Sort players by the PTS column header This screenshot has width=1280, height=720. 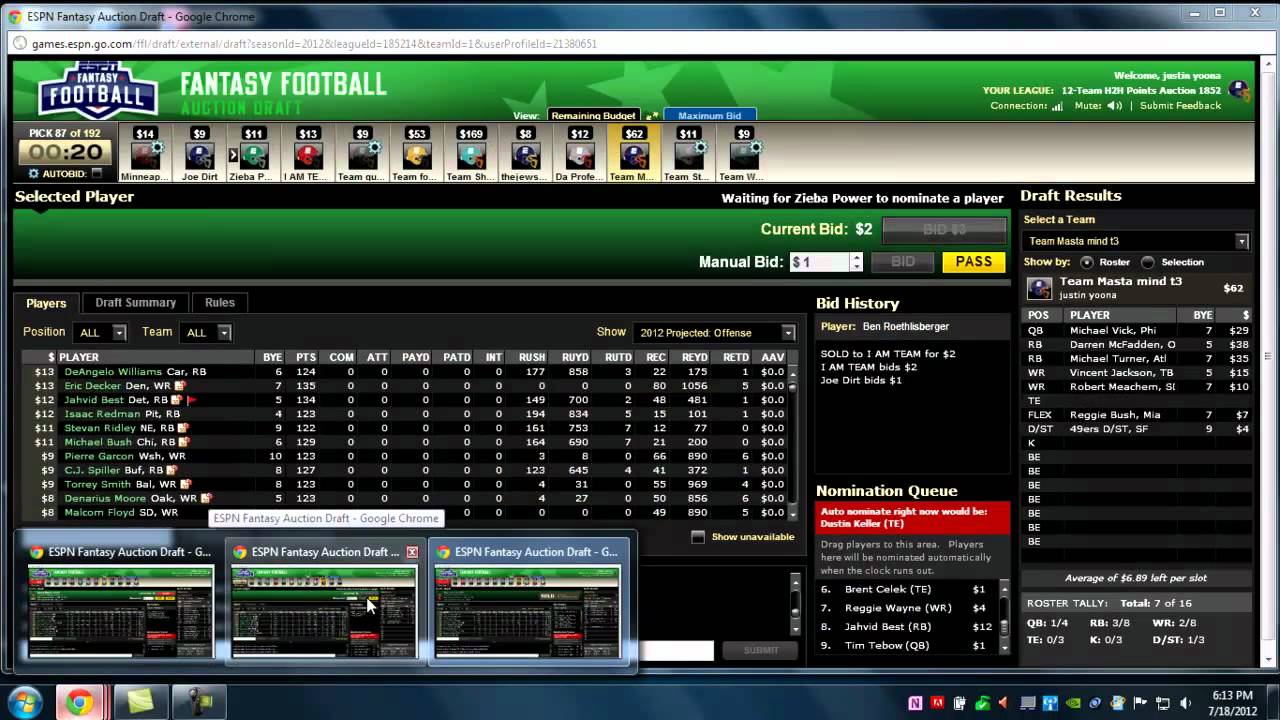coord(306,357)
